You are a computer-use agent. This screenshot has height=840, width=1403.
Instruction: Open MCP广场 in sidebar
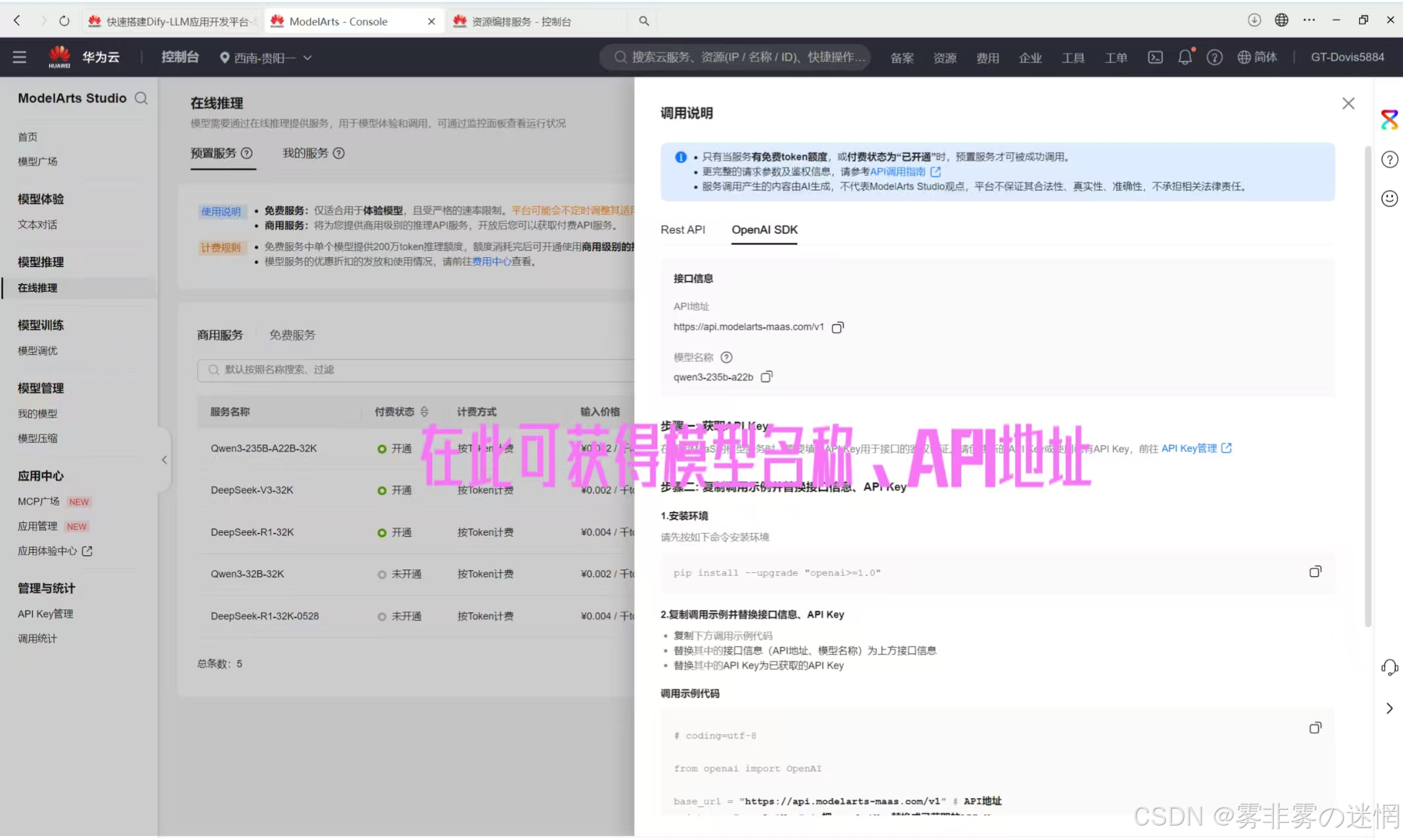39,501
